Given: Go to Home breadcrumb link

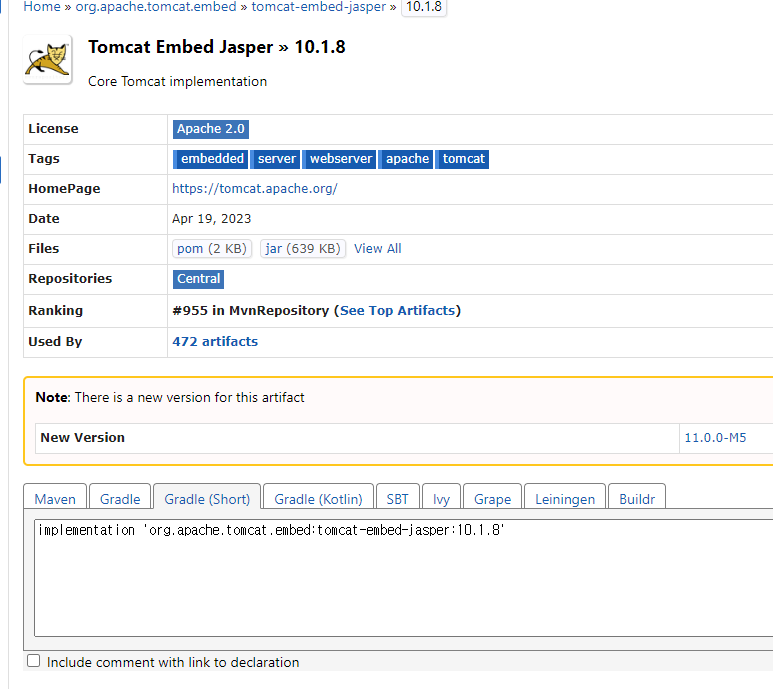Looking at the screenshot, I should [42, 7].
